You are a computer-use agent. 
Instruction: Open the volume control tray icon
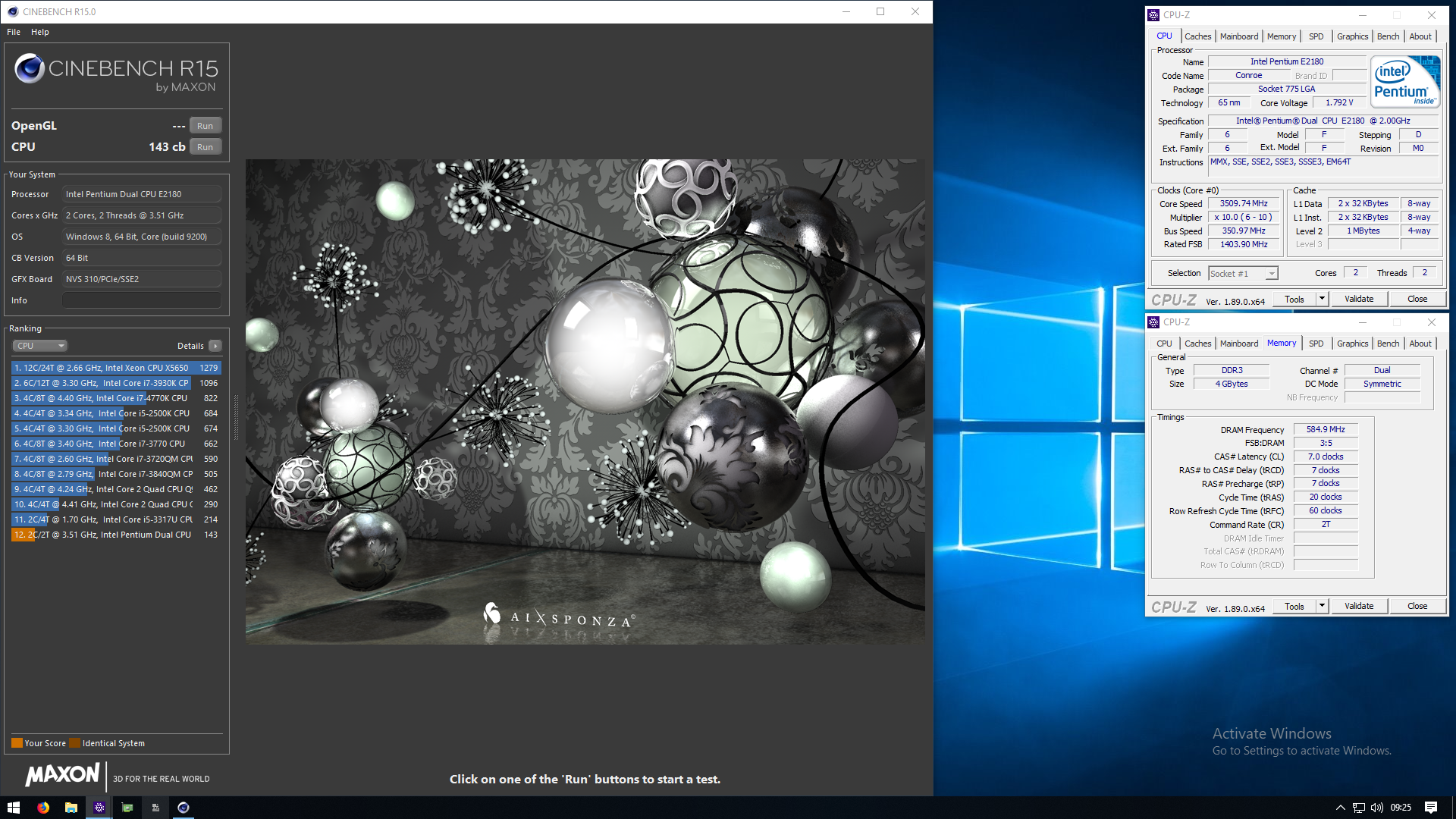pos(1377,808)
